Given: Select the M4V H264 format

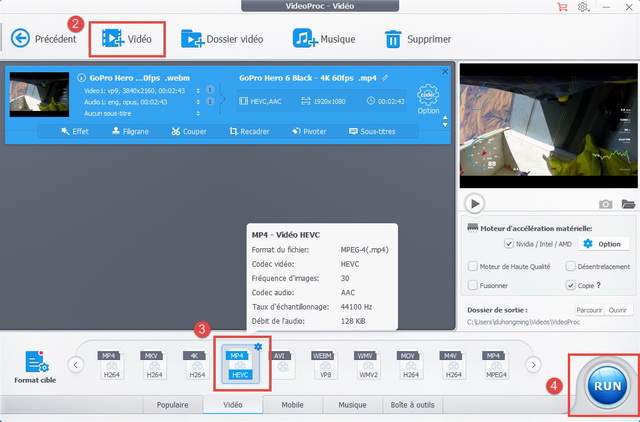Looking at the screenshot, I should coord(453,364).
